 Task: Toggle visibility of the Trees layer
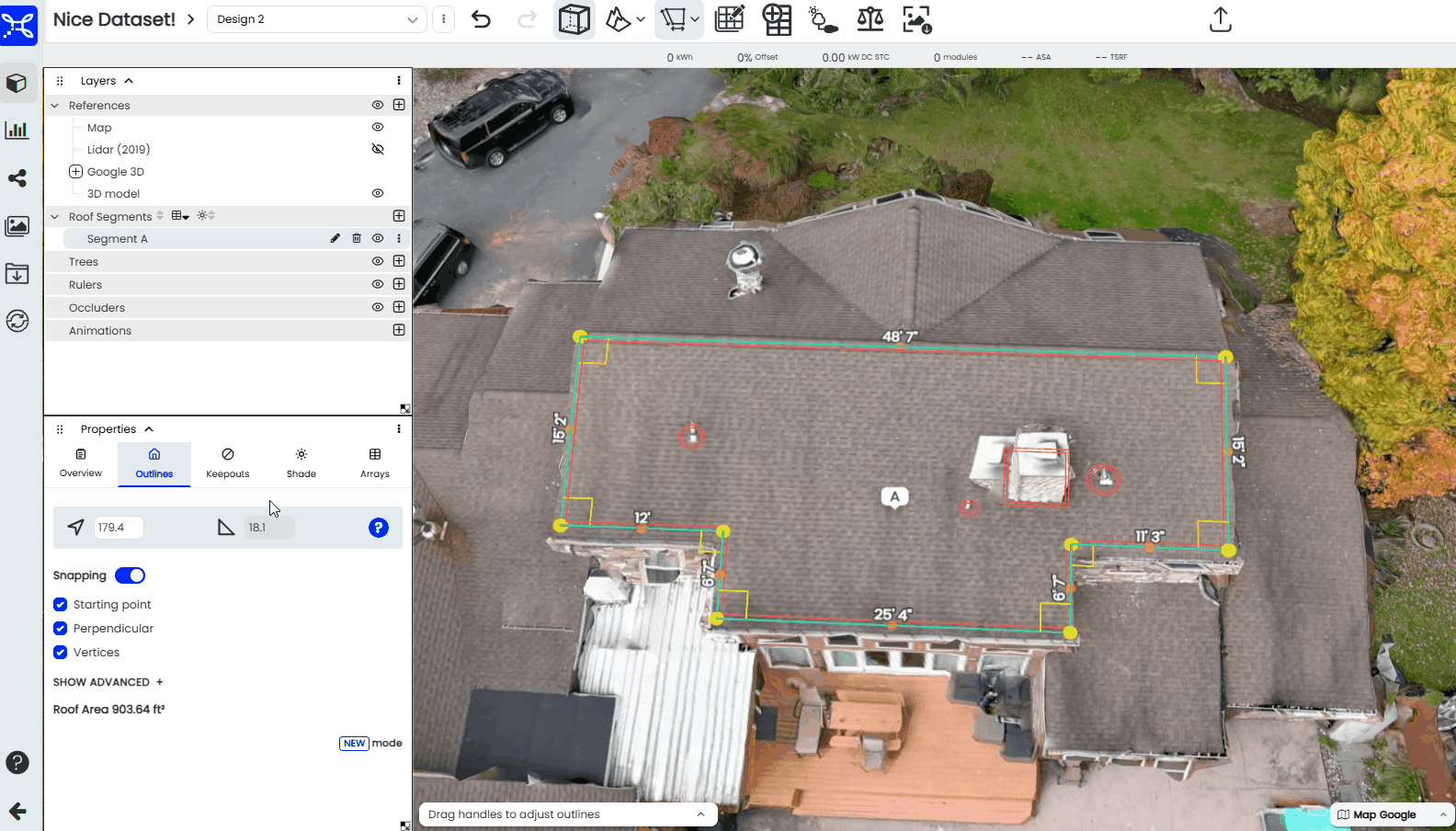378,261
